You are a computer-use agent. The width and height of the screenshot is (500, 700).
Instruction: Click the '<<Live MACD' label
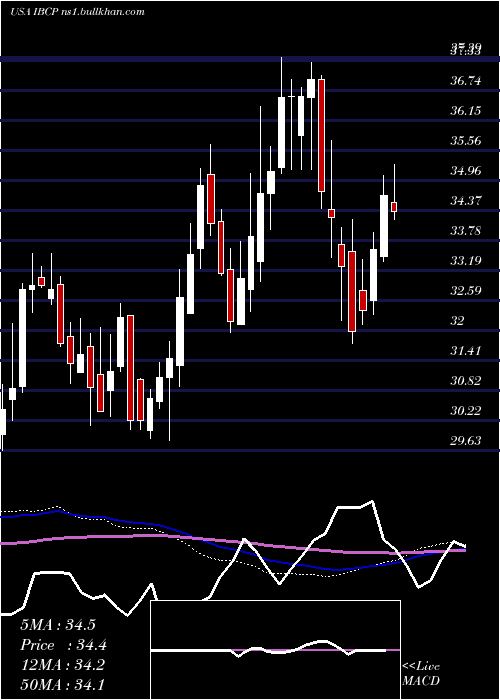pyautogui.click(x=421, y=673)
